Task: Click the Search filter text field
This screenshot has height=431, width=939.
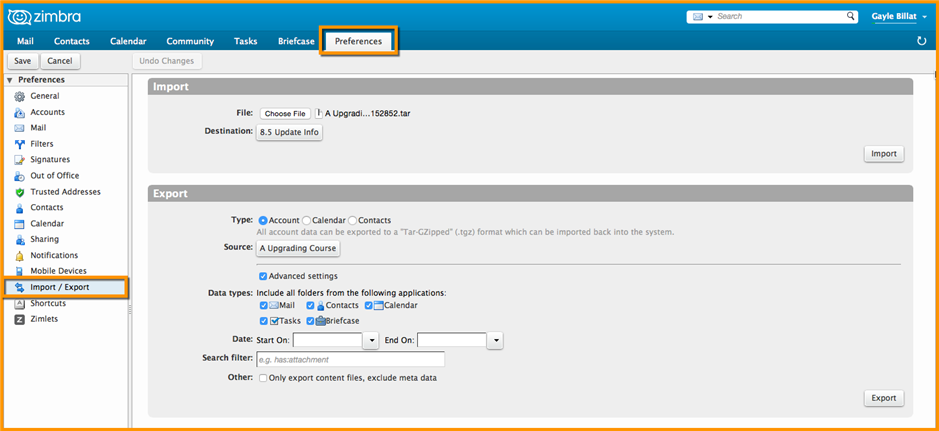Action: pos(350,360)
